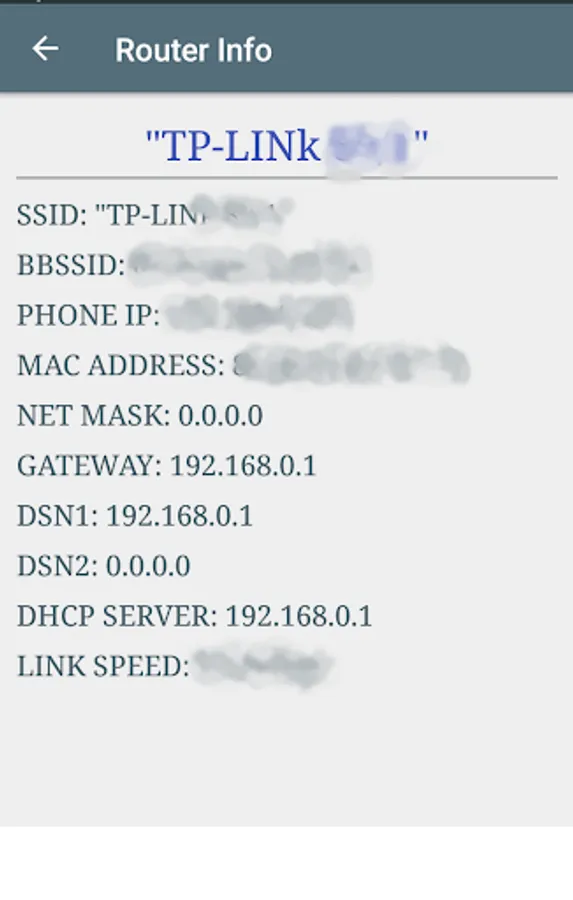This screenshot has height=900, width=573.
Task: Click the blurred MAC address value
Action: (351, 365)
